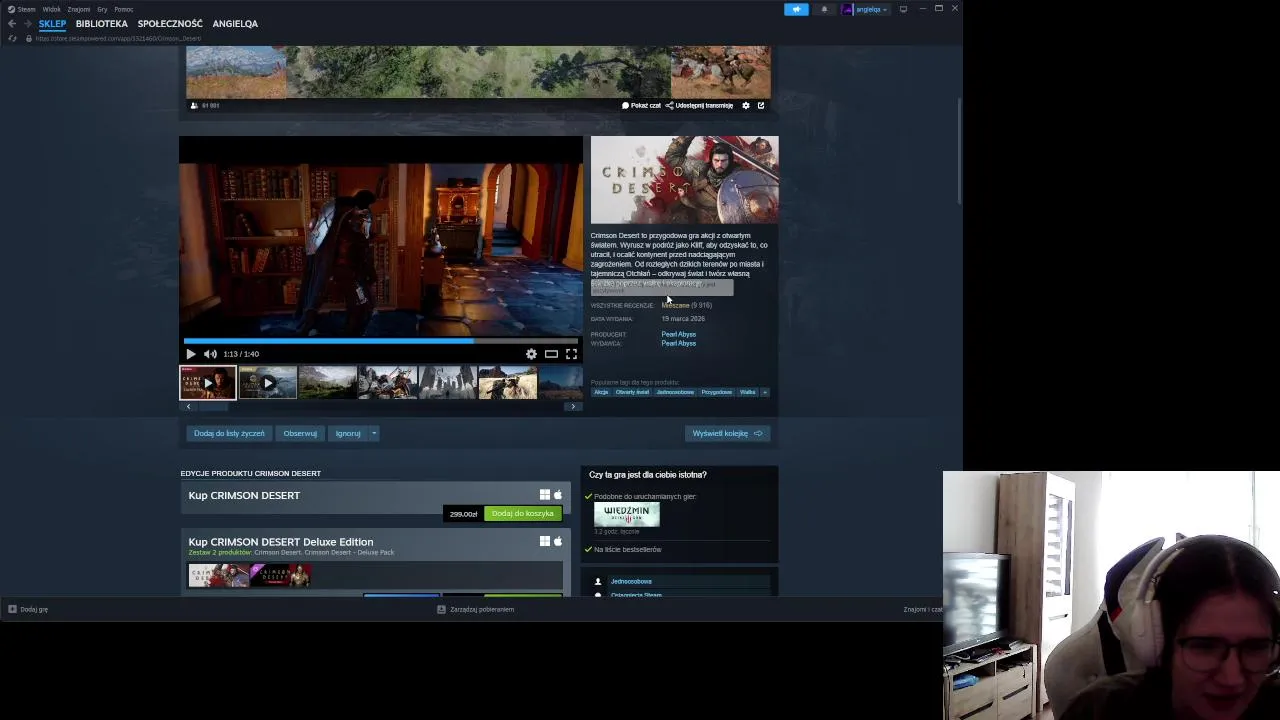The image size is (1280, 720).
Task: Select the second trailer thumbnail
Action: (267, 383)
